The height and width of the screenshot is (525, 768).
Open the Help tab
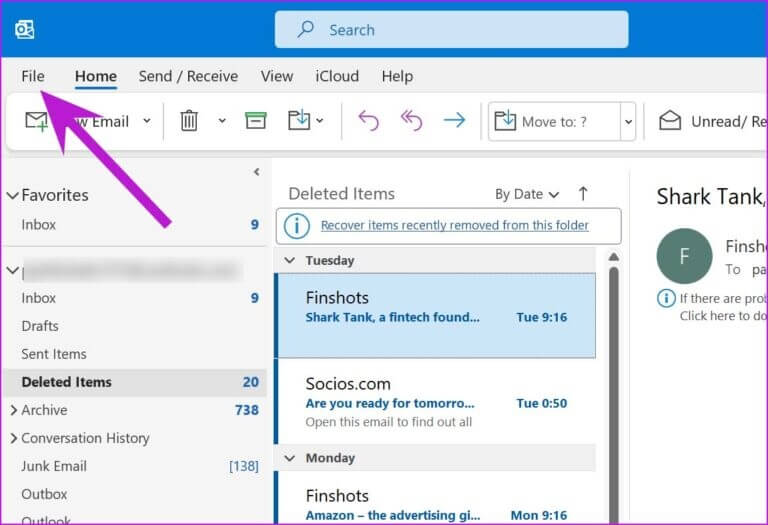tap(397, 76)
